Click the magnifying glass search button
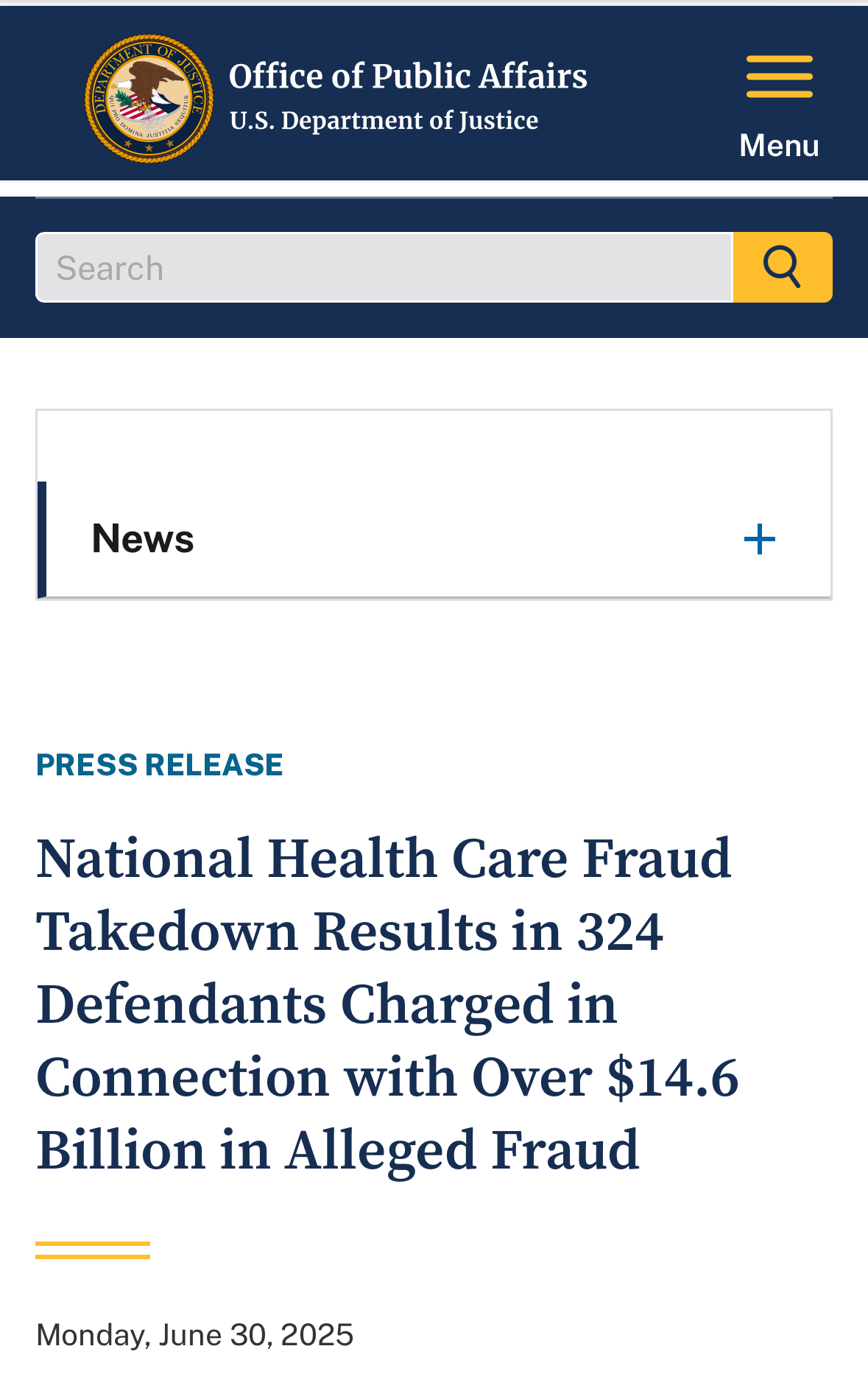 [783, 267]
